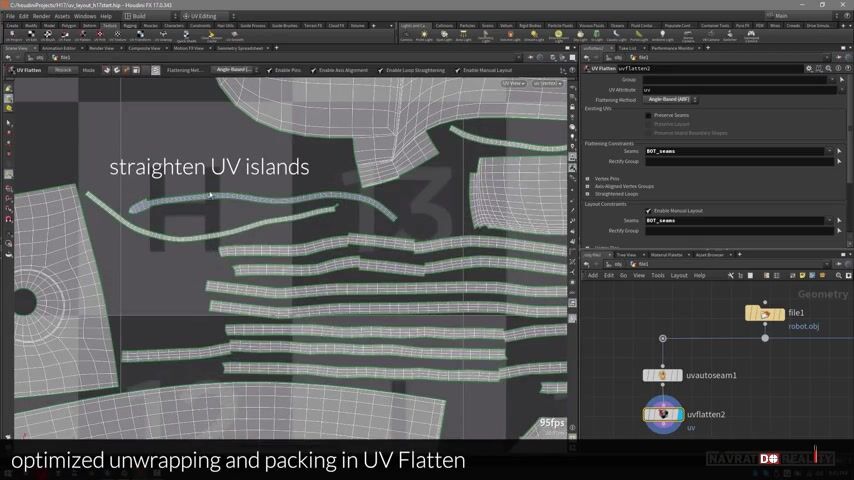Open the network Layout menu
This screenshot has width=854, height=480.
[x=678, y=275]
